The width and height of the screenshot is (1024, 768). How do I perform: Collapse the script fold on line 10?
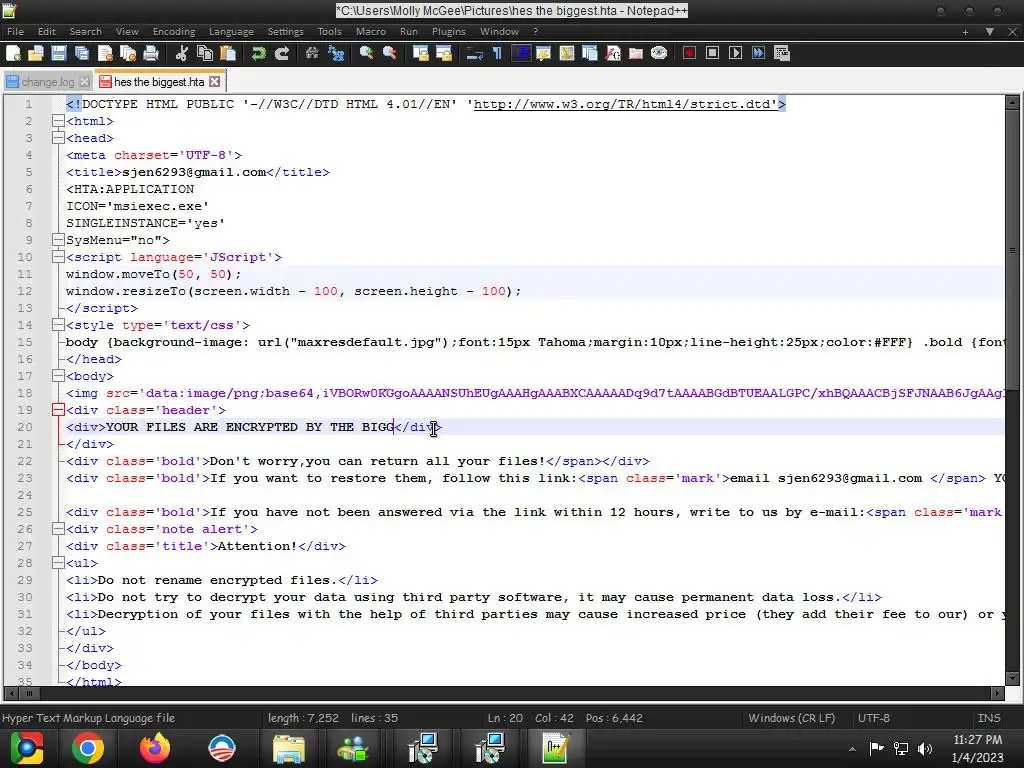point(58,257)
